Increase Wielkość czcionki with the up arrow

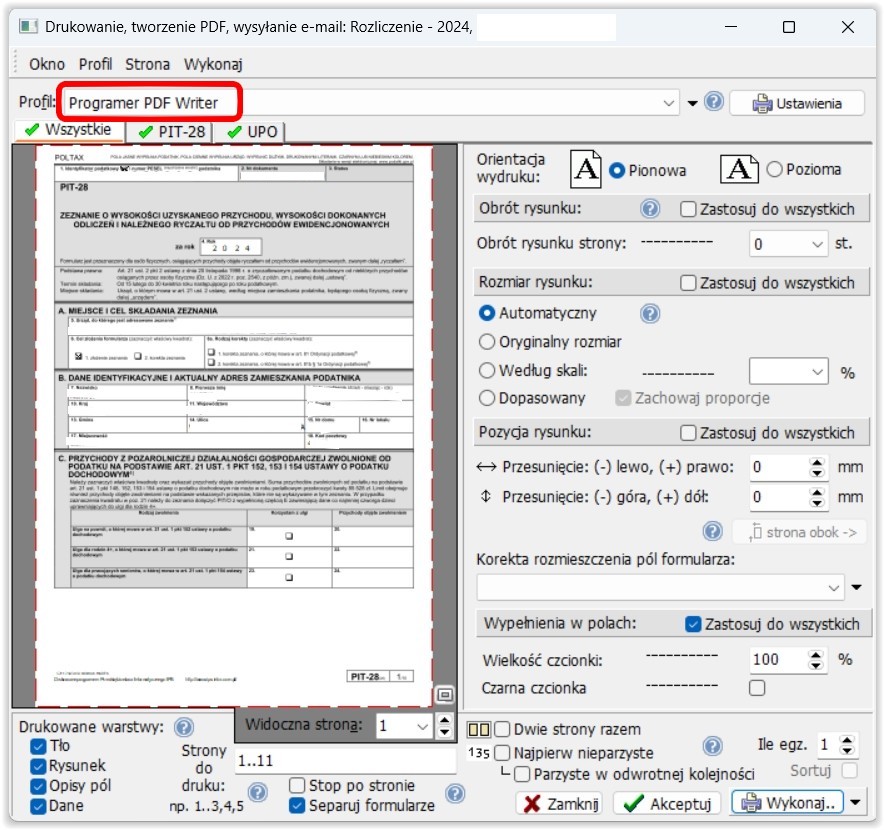click(x=817, y=654)
